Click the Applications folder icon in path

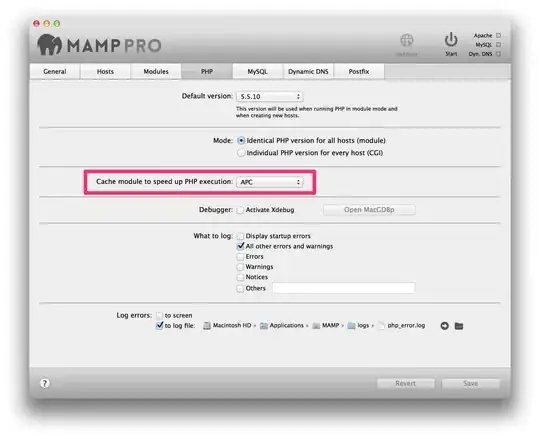[264, 326]
